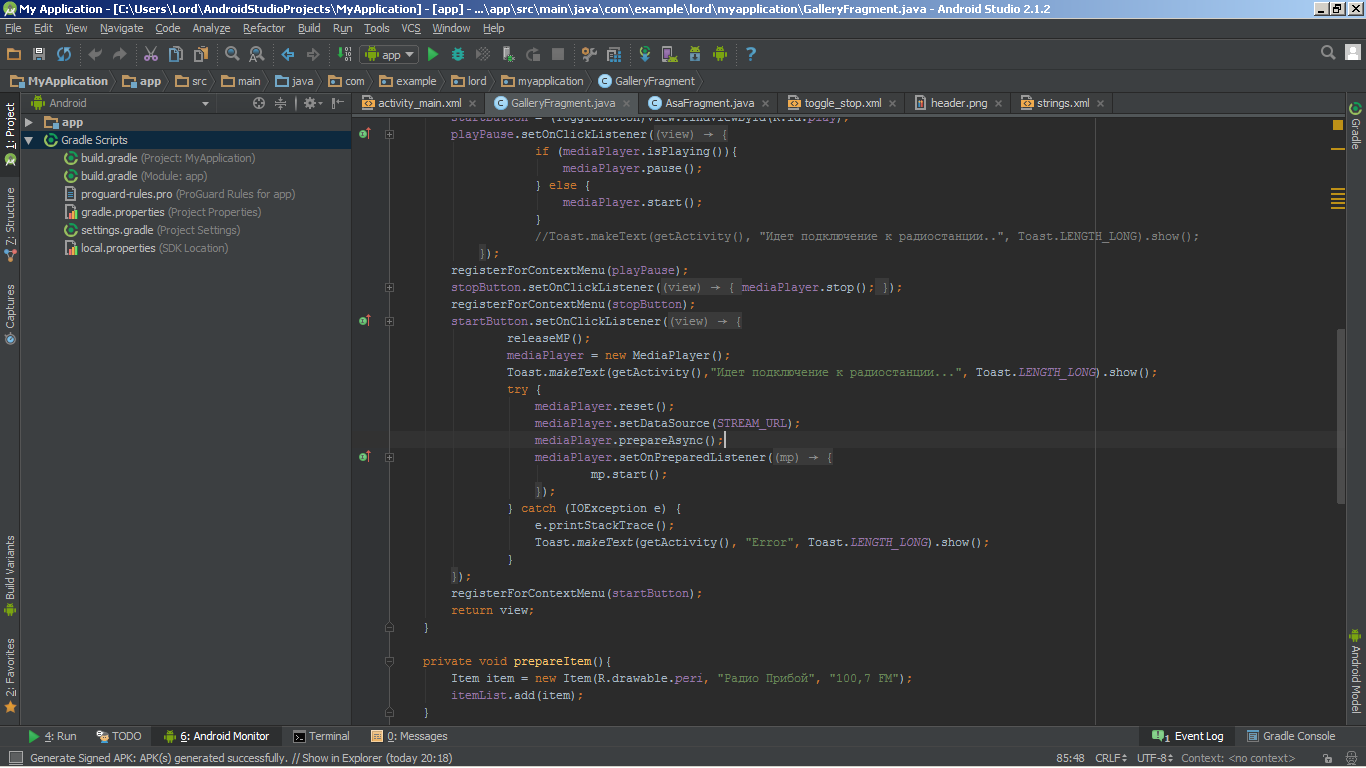Click the Stop square toolbar icon
The width and height of the screenshot is (1366, 768).
tap(558, 54)
